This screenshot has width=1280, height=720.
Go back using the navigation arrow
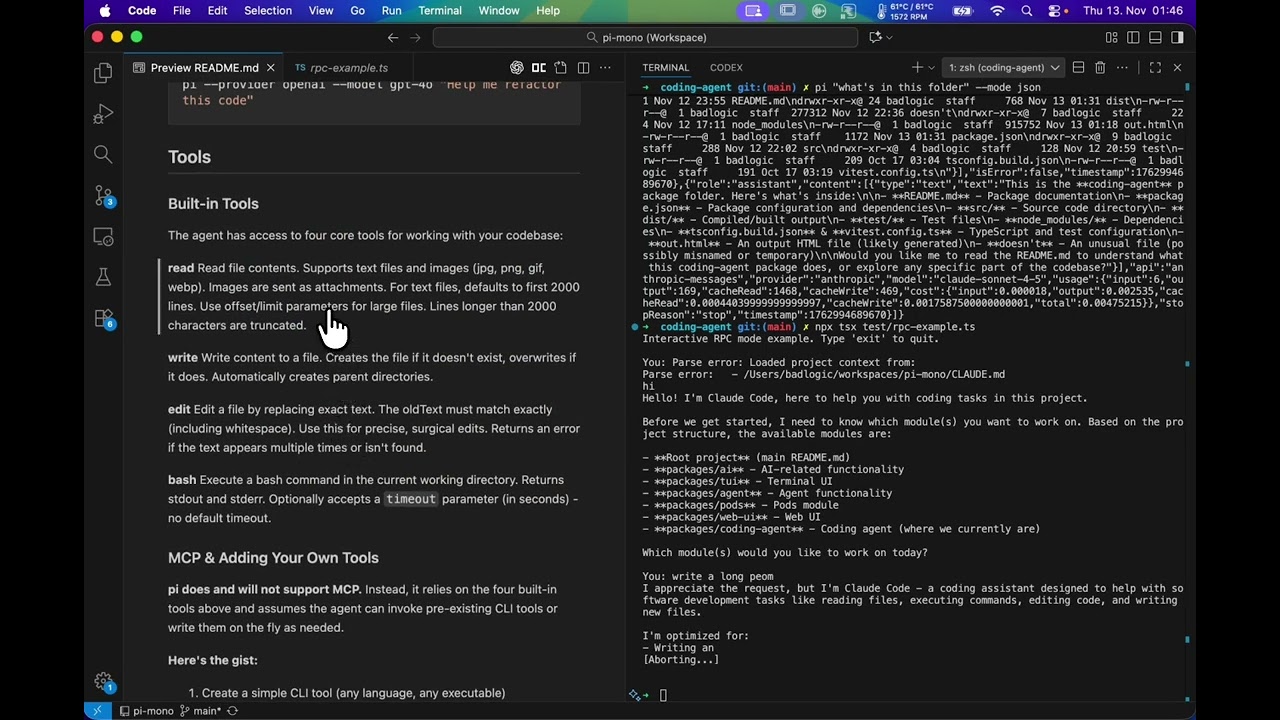pyautogui.click(x=393, y=37)
